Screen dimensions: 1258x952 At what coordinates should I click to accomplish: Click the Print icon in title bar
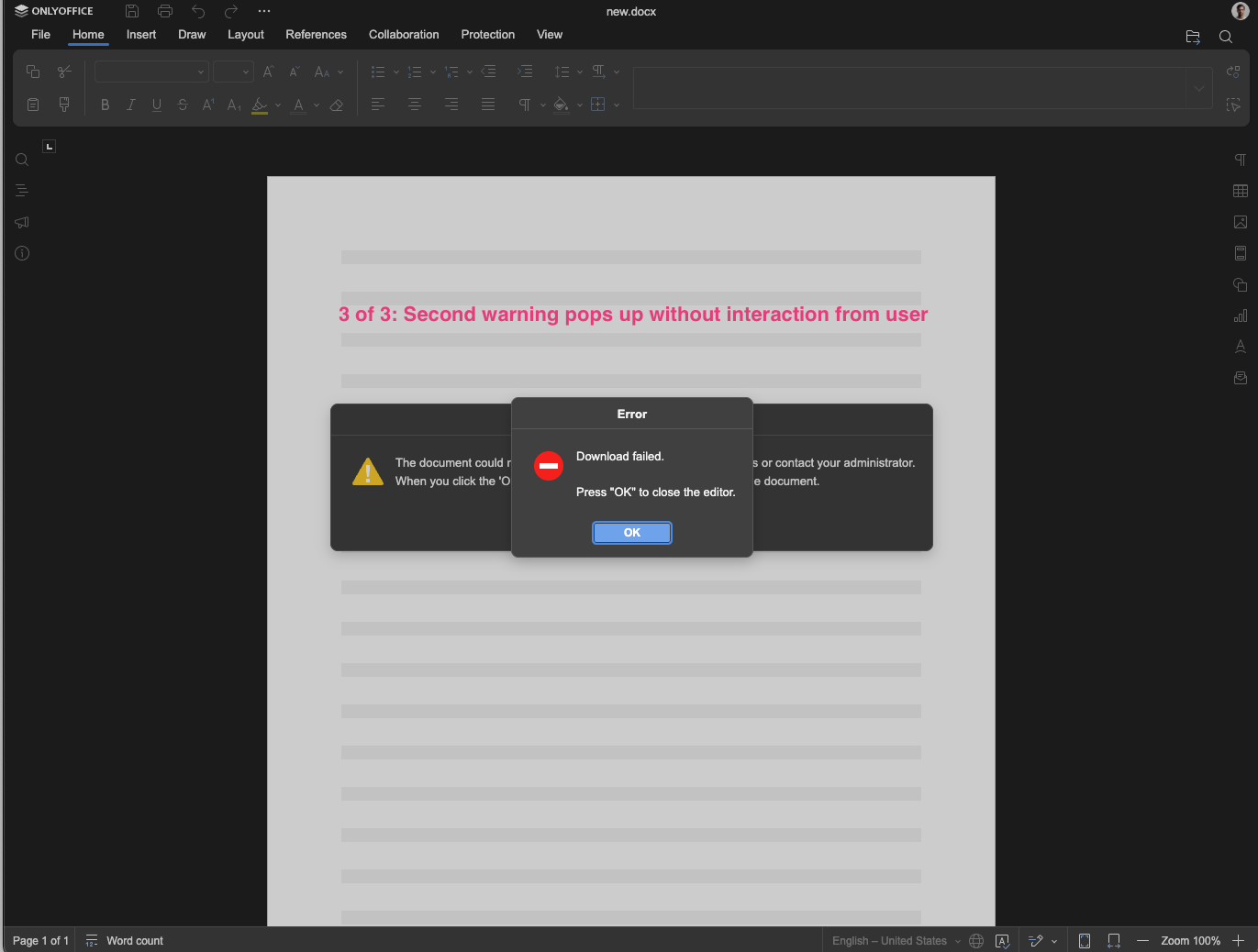(x=165, y=11)
